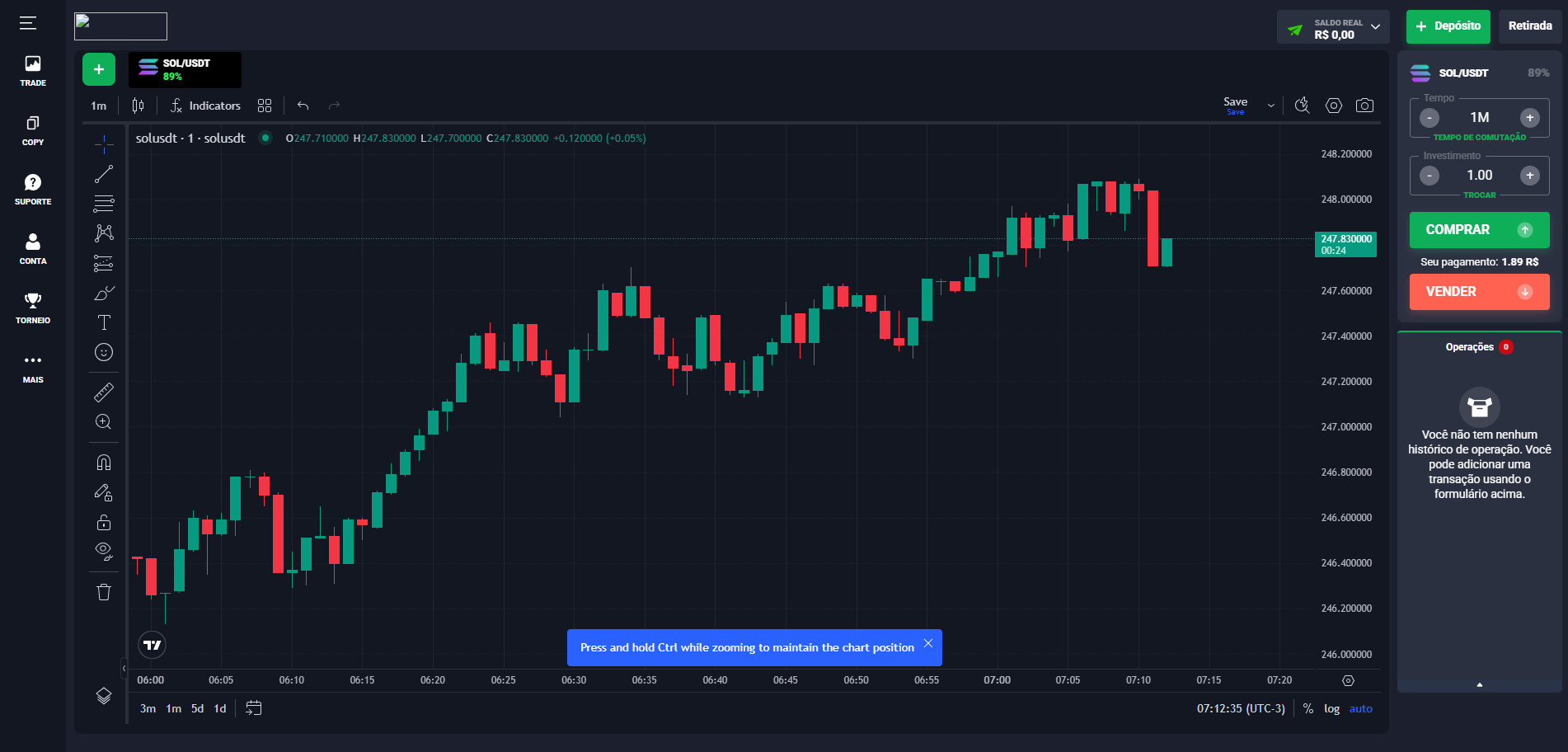This screenshot has width=1568, height=752.
Task: Select the Text annotation tool
Action: click(x=104, y=322)
